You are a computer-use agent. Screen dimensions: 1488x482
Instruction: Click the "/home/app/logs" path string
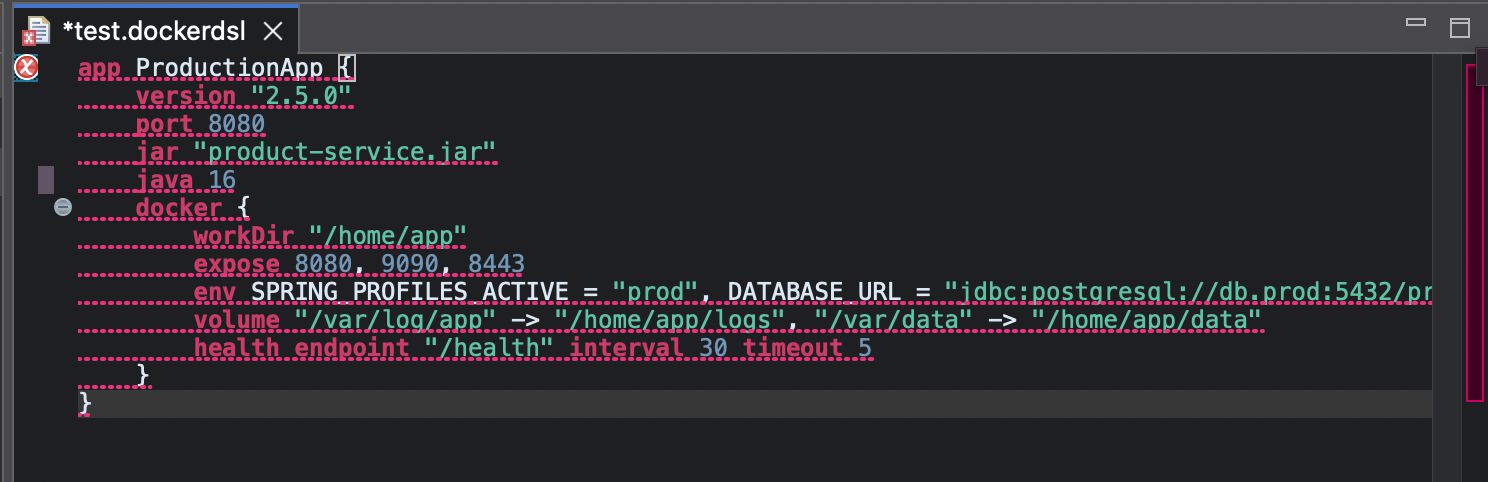[x=669, y=320]
